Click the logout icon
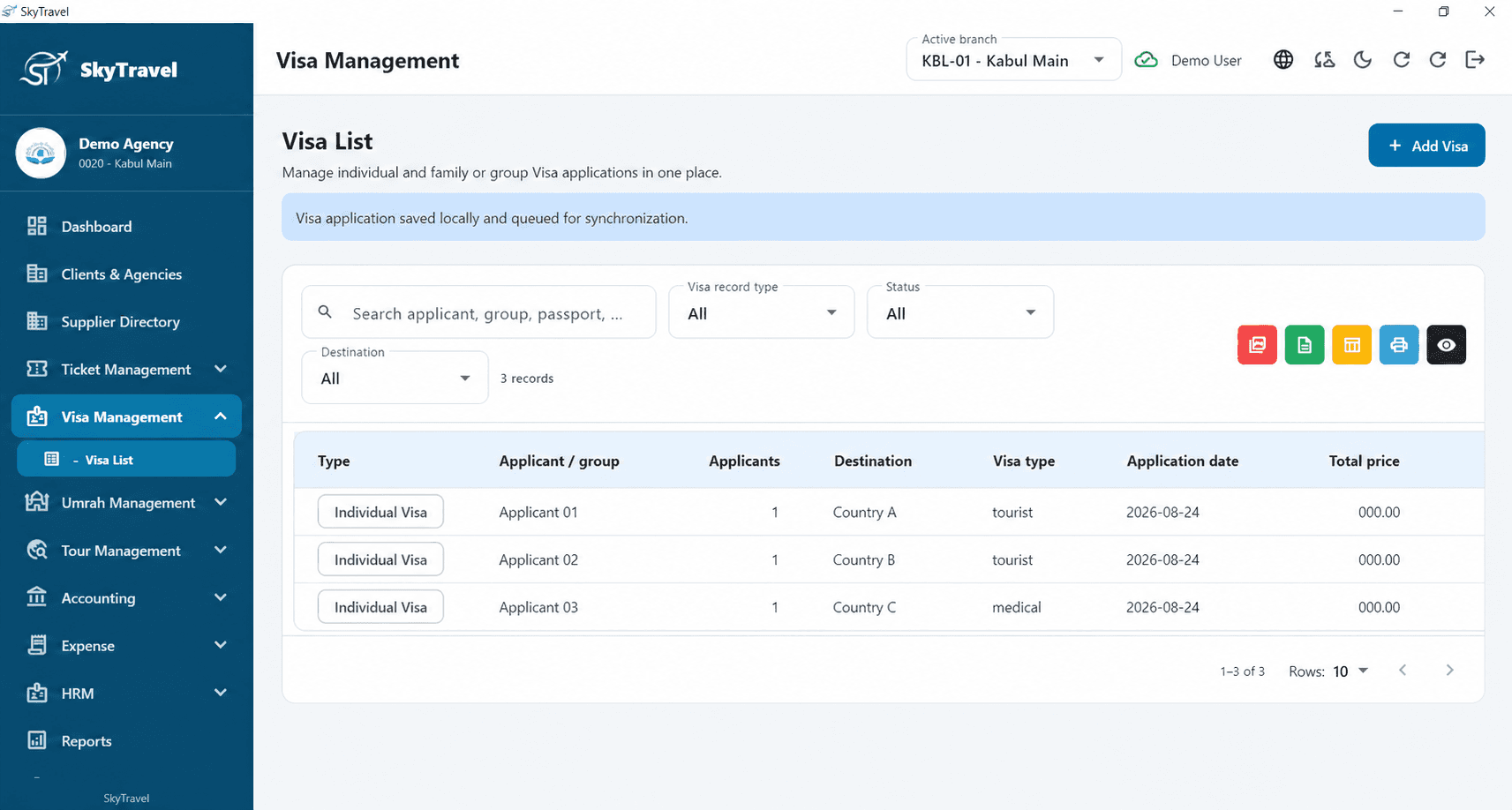Viewport: 1512px width, 810px height. pyautogui.click(x=1475, y=59)
